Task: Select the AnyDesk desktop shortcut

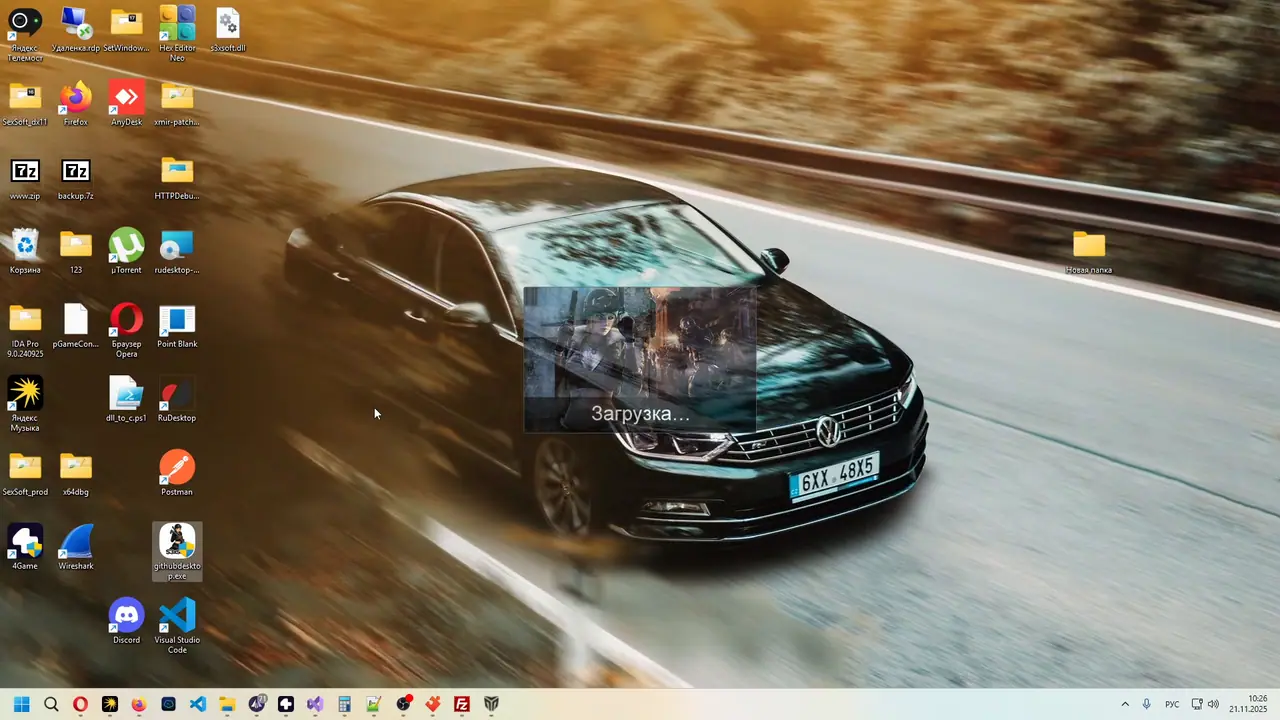Action: tap(126, 104)
